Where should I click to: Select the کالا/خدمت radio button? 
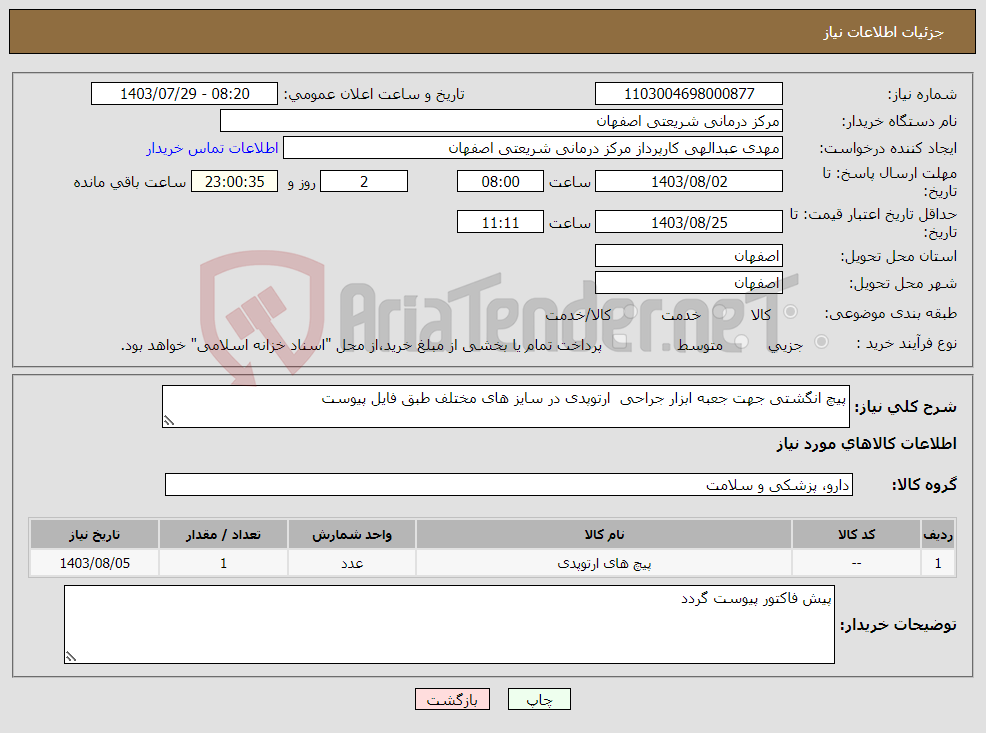tap(629, 312)
